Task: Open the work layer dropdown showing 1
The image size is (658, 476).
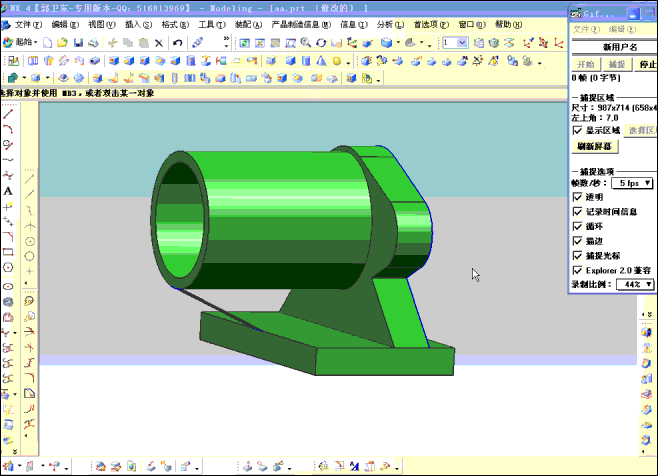Action: pyautogui.click(x=455, y=42)
